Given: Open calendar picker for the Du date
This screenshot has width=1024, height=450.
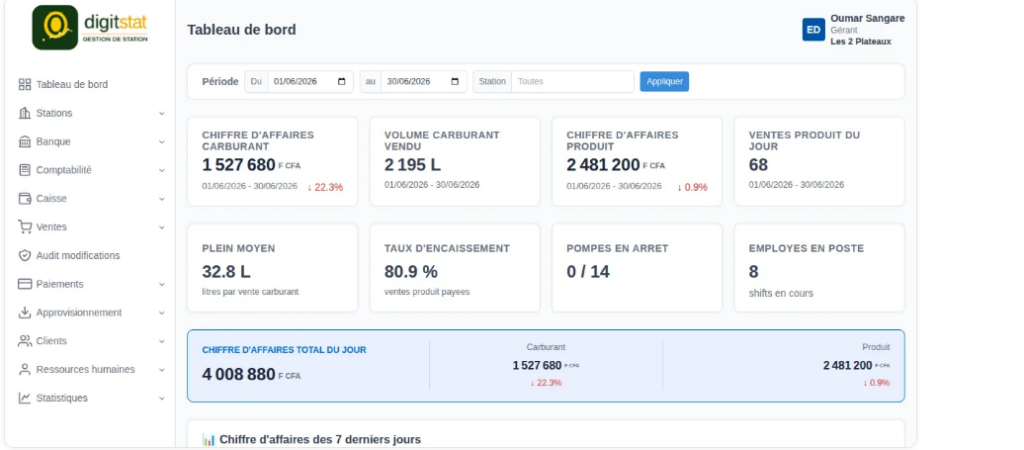Looking at the screenshot, I should (x=342, y=82).
